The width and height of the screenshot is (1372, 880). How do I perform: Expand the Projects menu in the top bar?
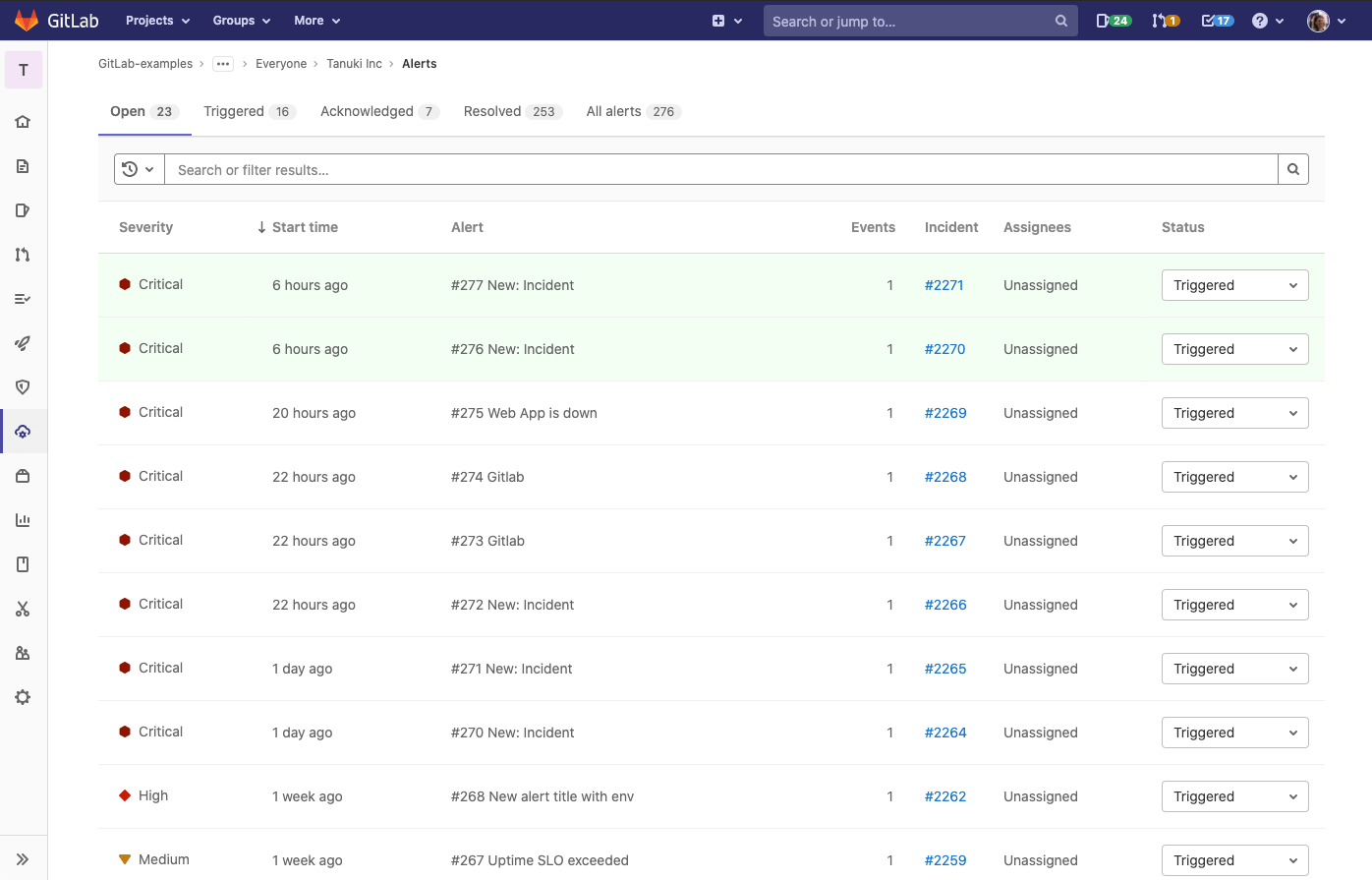pos(156,20)
